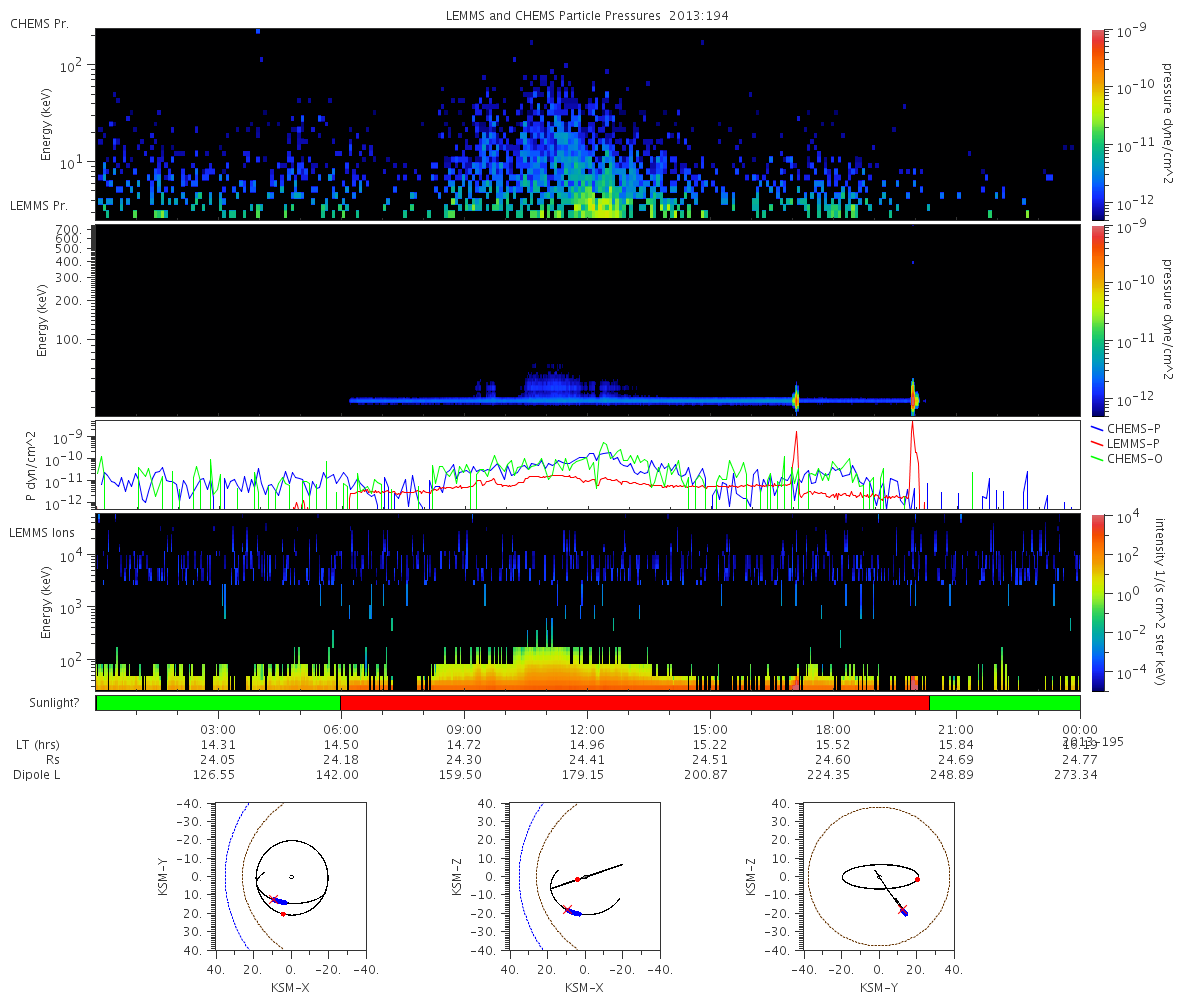Click the Rs value 24.05

click(218, 760)
